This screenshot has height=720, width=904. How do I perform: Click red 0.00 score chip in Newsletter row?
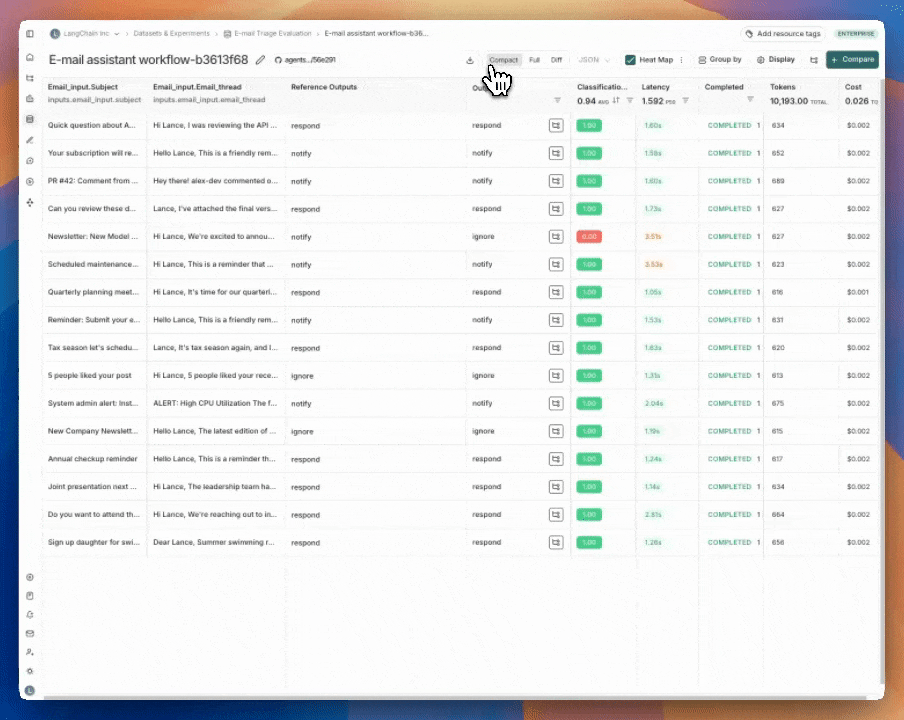589,237
